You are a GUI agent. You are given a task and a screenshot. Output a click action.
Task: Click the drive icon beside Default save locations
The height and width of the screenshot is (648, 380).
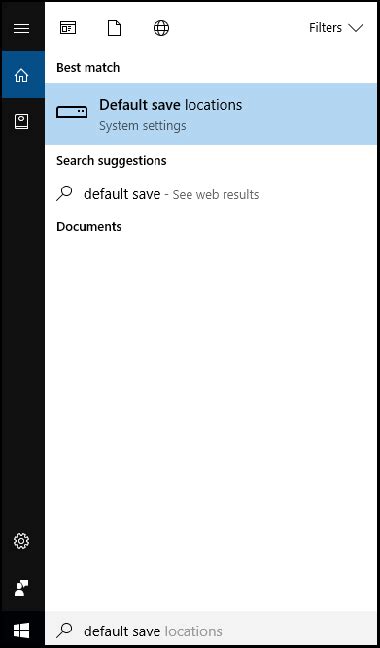point(71,112)
